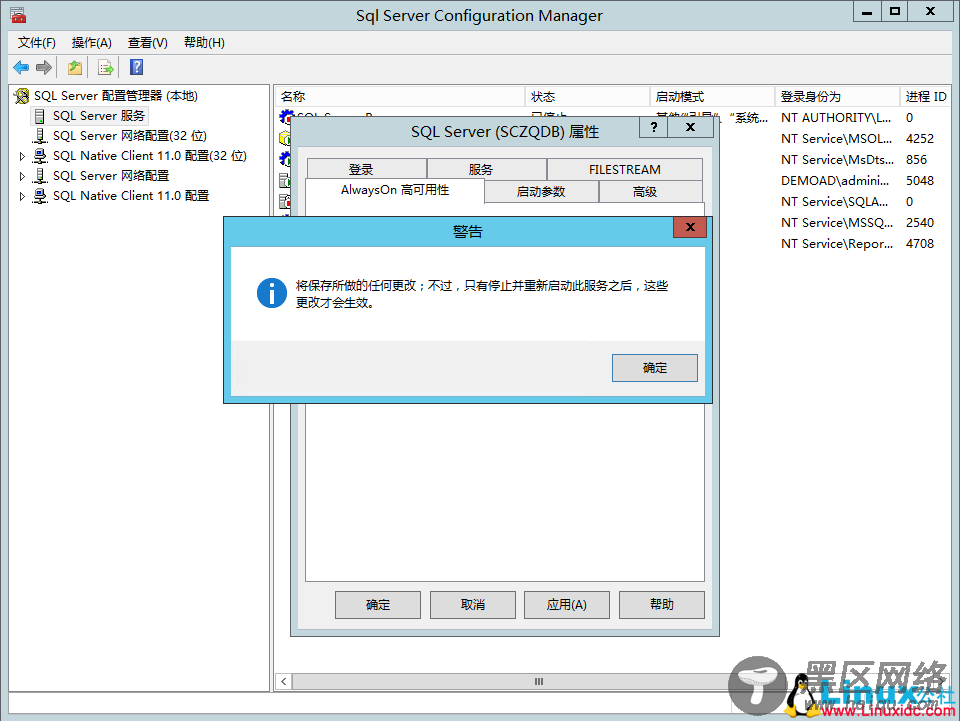960x721 pixels.
Task: Click NT Service\MSOL... login cell
Action: 836,139
